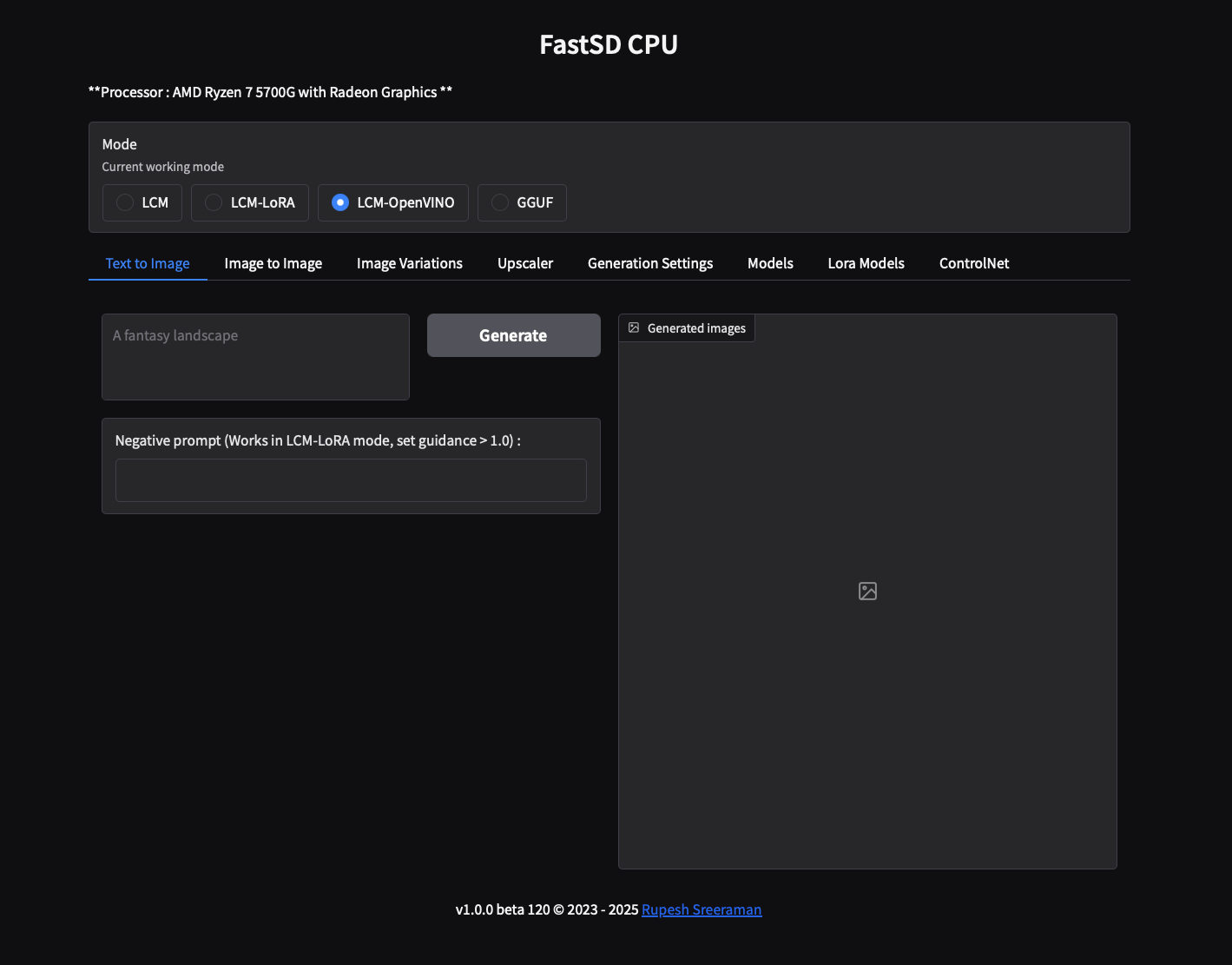Select the ControlNet tab

(973, 263)
